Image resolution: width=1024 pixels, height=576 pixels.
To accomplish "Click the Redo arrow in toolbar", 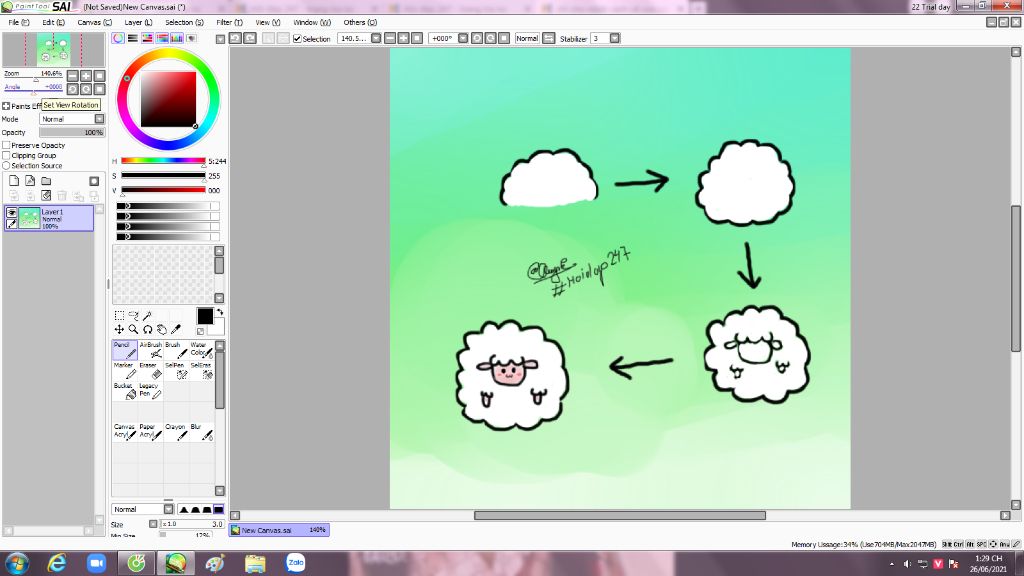I will [249, 39].
